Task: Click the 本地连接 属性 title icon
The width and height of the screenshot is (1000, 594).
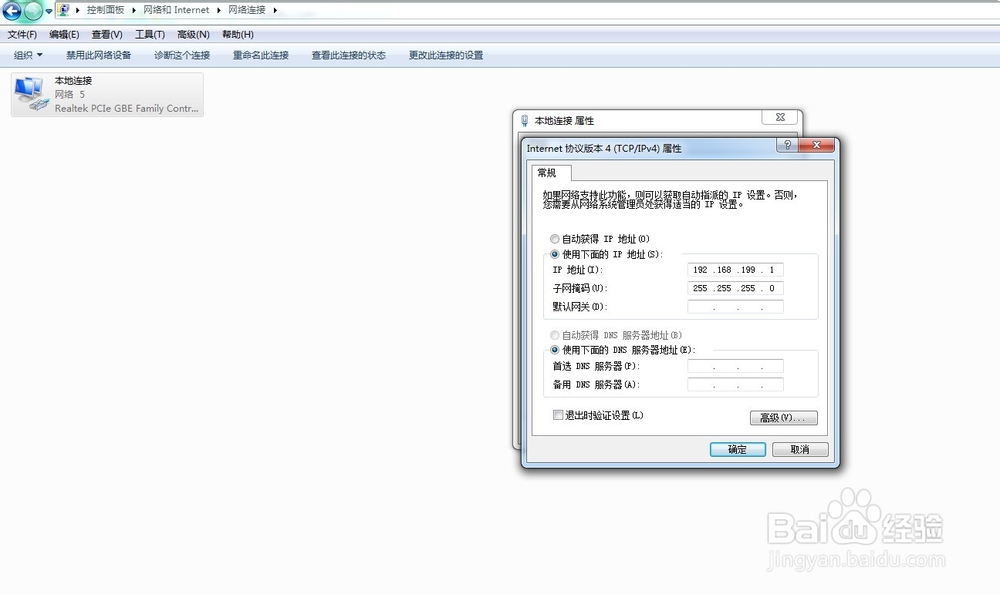Action: pos(524,121)
